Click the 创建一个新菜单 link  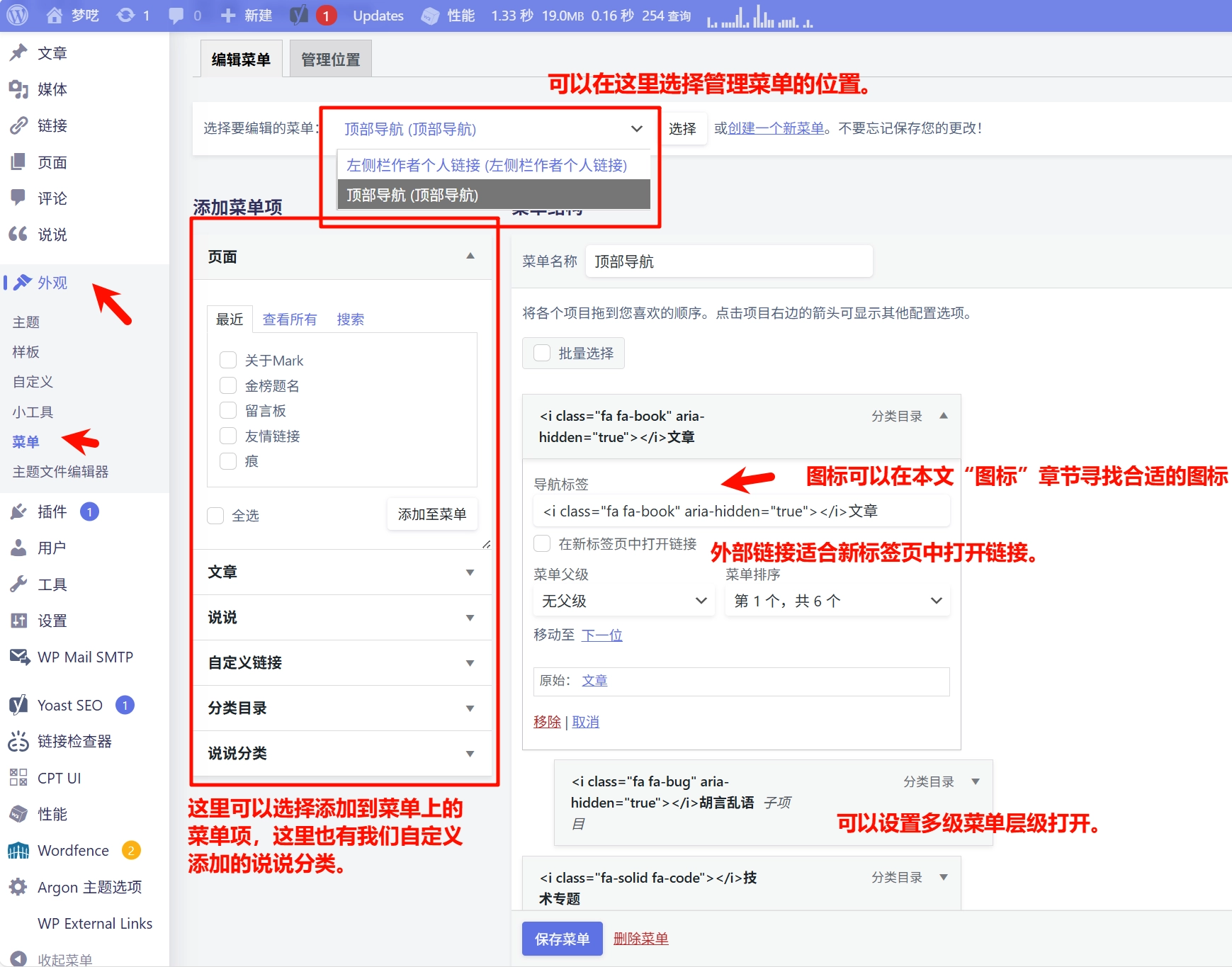point(776,128)
